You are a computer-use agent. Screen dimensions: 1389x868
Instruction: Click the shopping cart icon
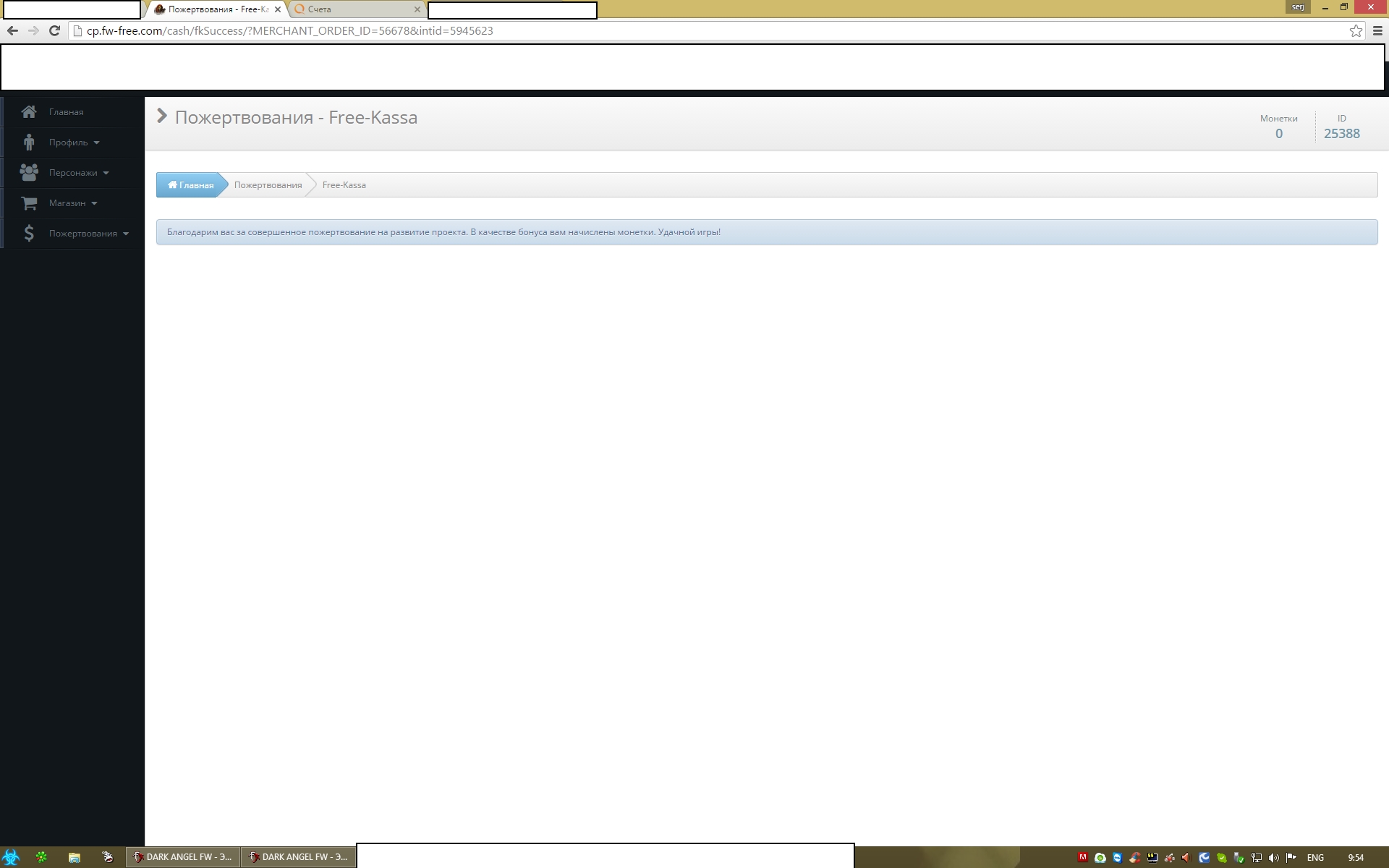click(x=29, y=203)
